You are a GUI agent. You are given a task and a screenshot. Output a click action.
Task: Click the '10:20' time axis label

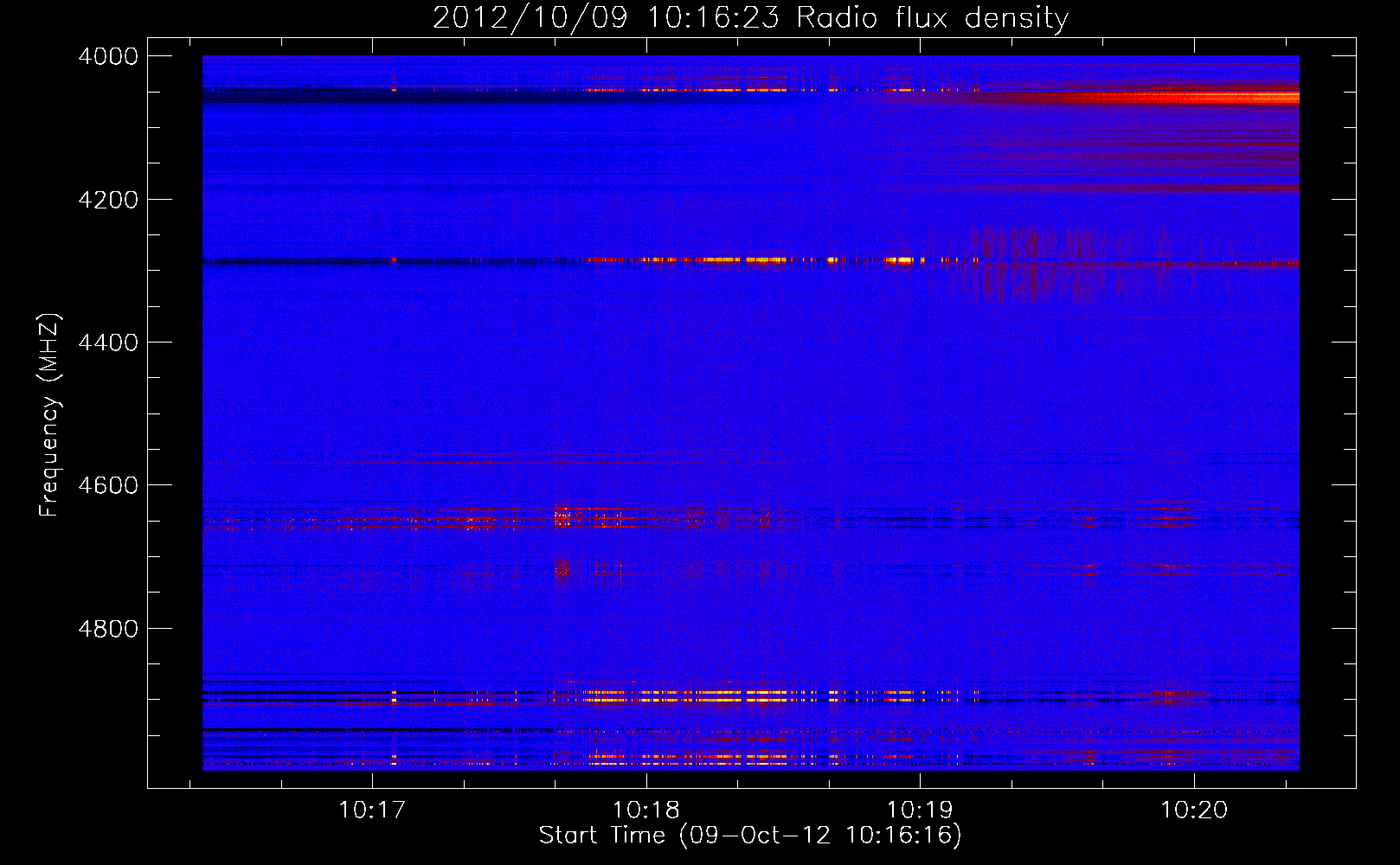[1194, 811]
